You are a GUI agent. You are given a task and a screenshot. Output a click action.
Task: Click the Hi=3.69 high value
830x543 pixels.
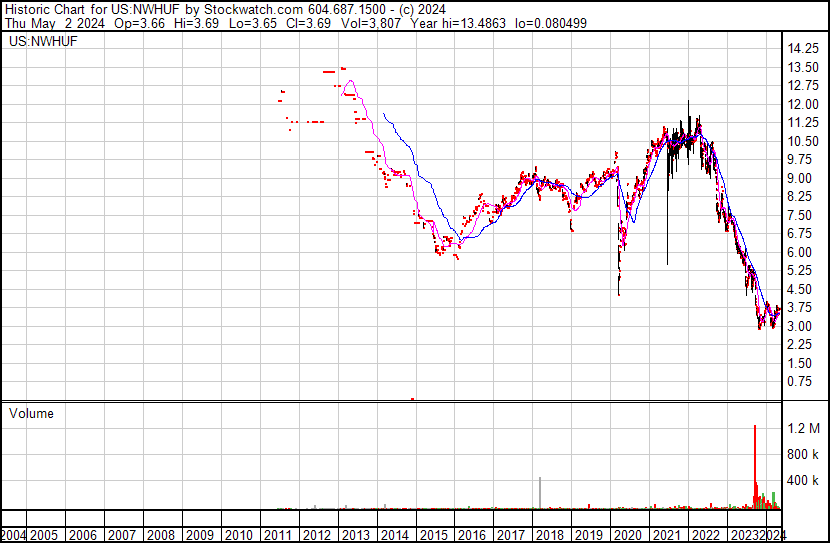pos(196,23)
